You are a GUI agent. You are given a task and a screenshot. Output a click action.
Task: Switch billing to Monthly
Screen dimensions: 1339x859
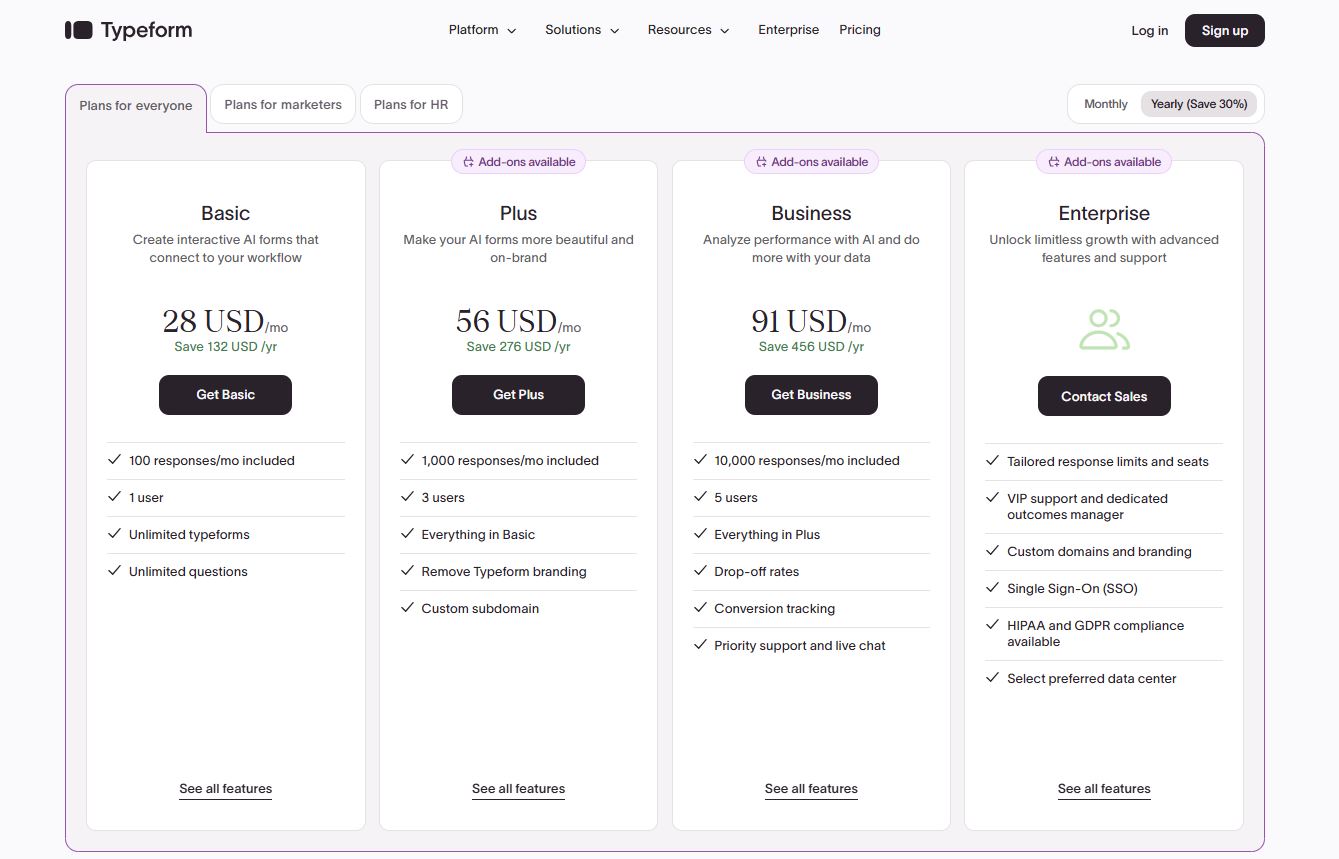coord(1105,103)
